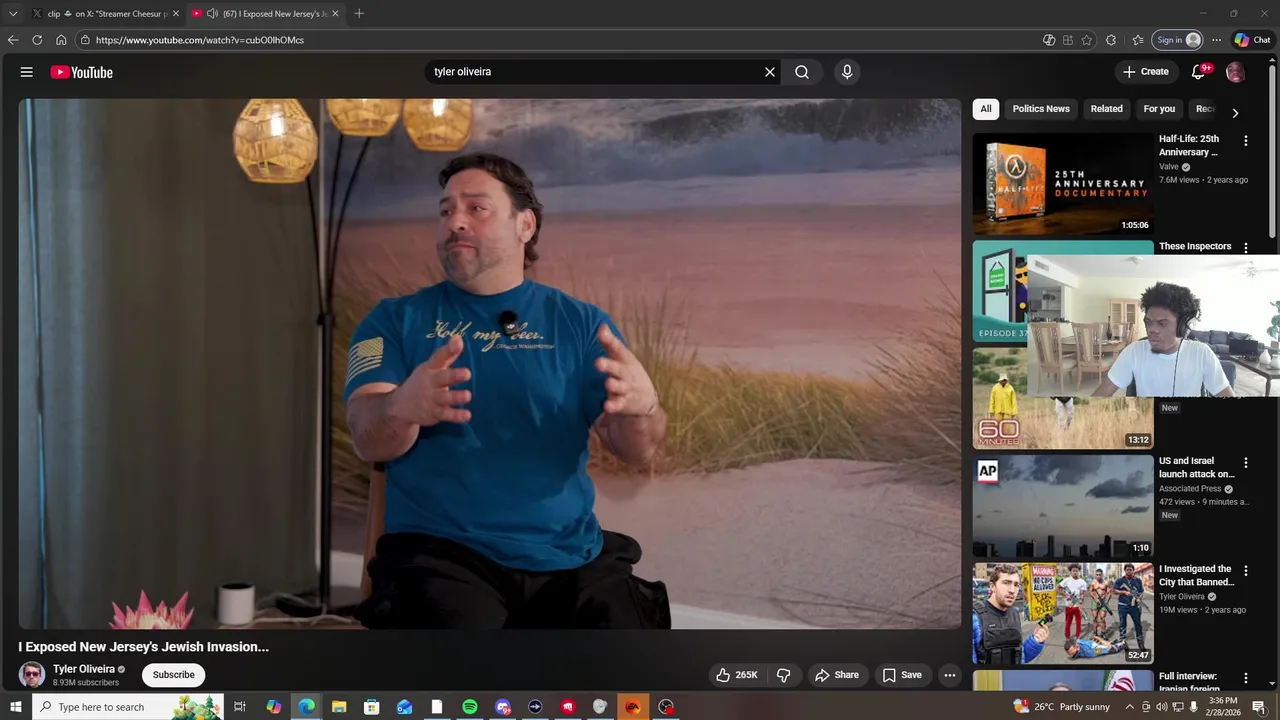Open the US and Israel launch attack title
The image size is (1280, 720).
click(1196, 468)
